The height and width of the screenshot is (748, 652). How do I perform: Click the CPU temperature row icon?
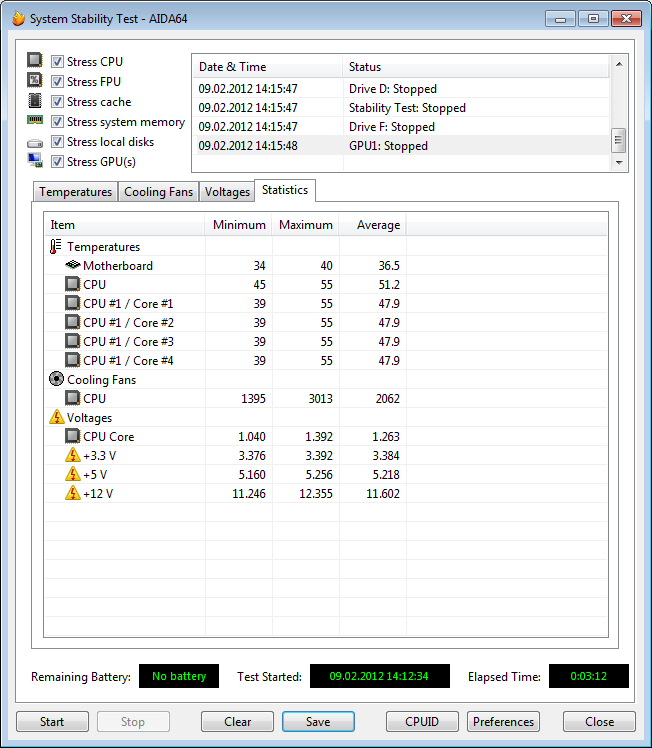[x=72, y=284]
